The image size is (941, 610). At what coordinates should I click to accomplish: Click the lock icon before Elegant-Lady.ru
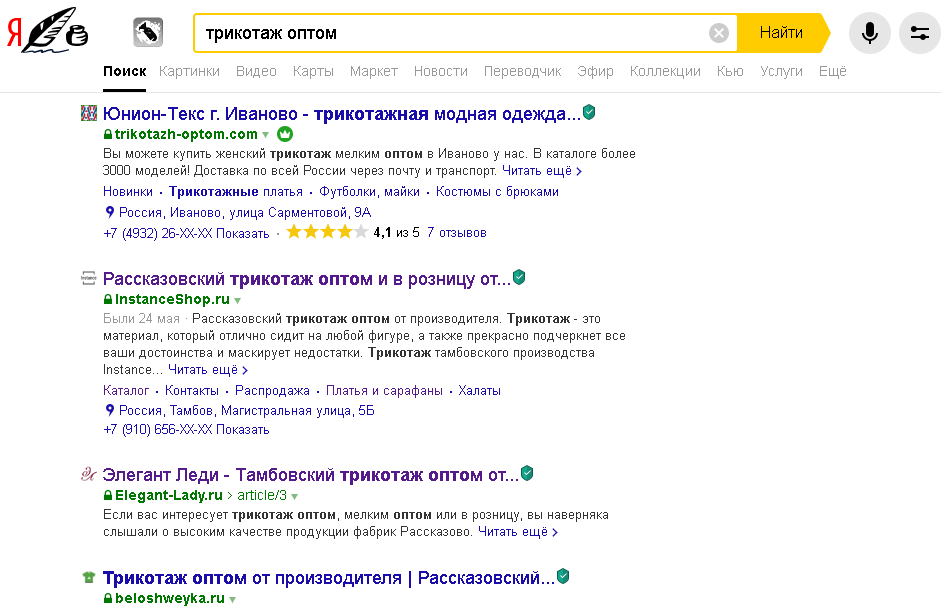tap(107, 494)
